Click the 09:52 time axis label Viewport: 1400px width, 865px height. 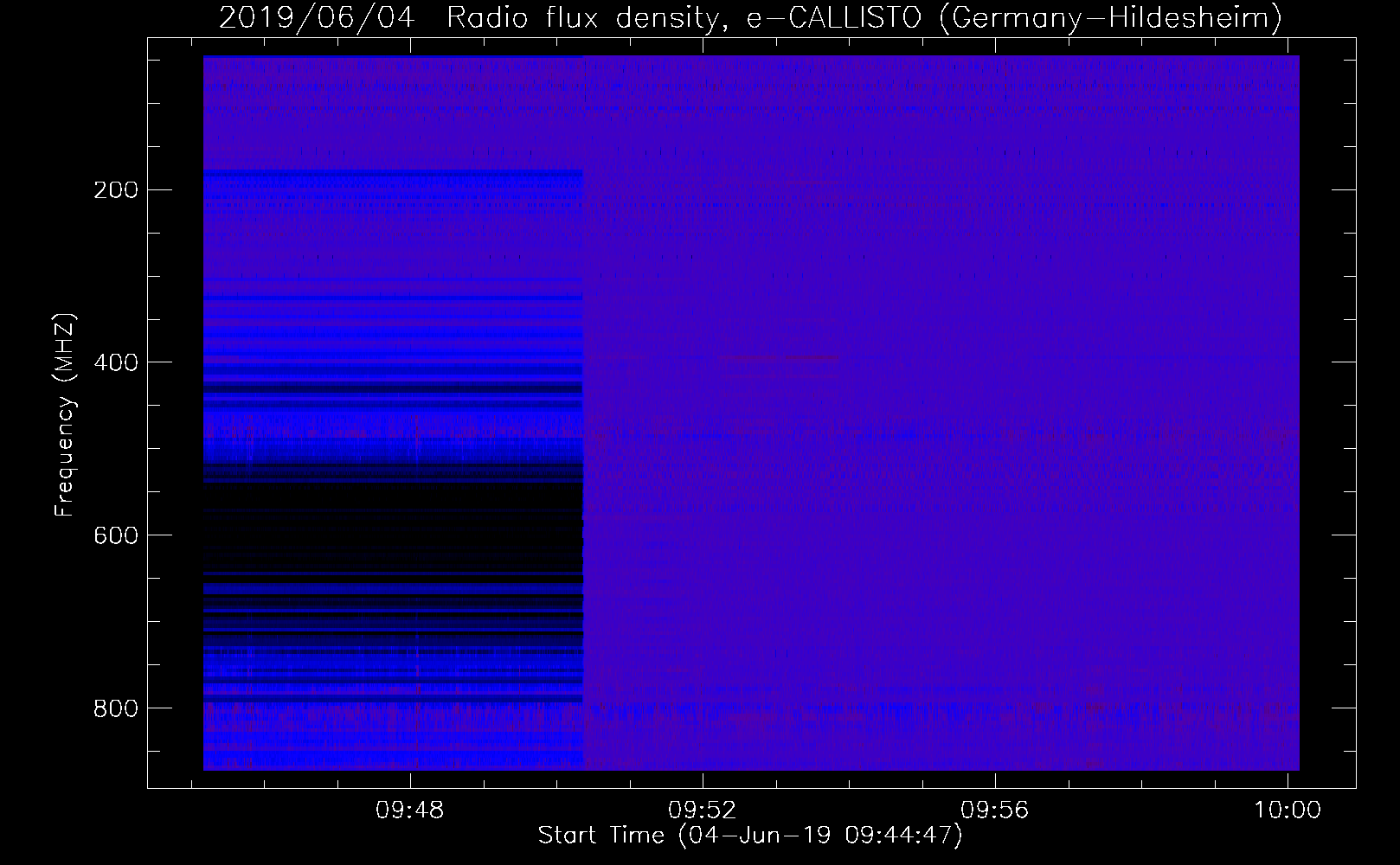(702, 811)
